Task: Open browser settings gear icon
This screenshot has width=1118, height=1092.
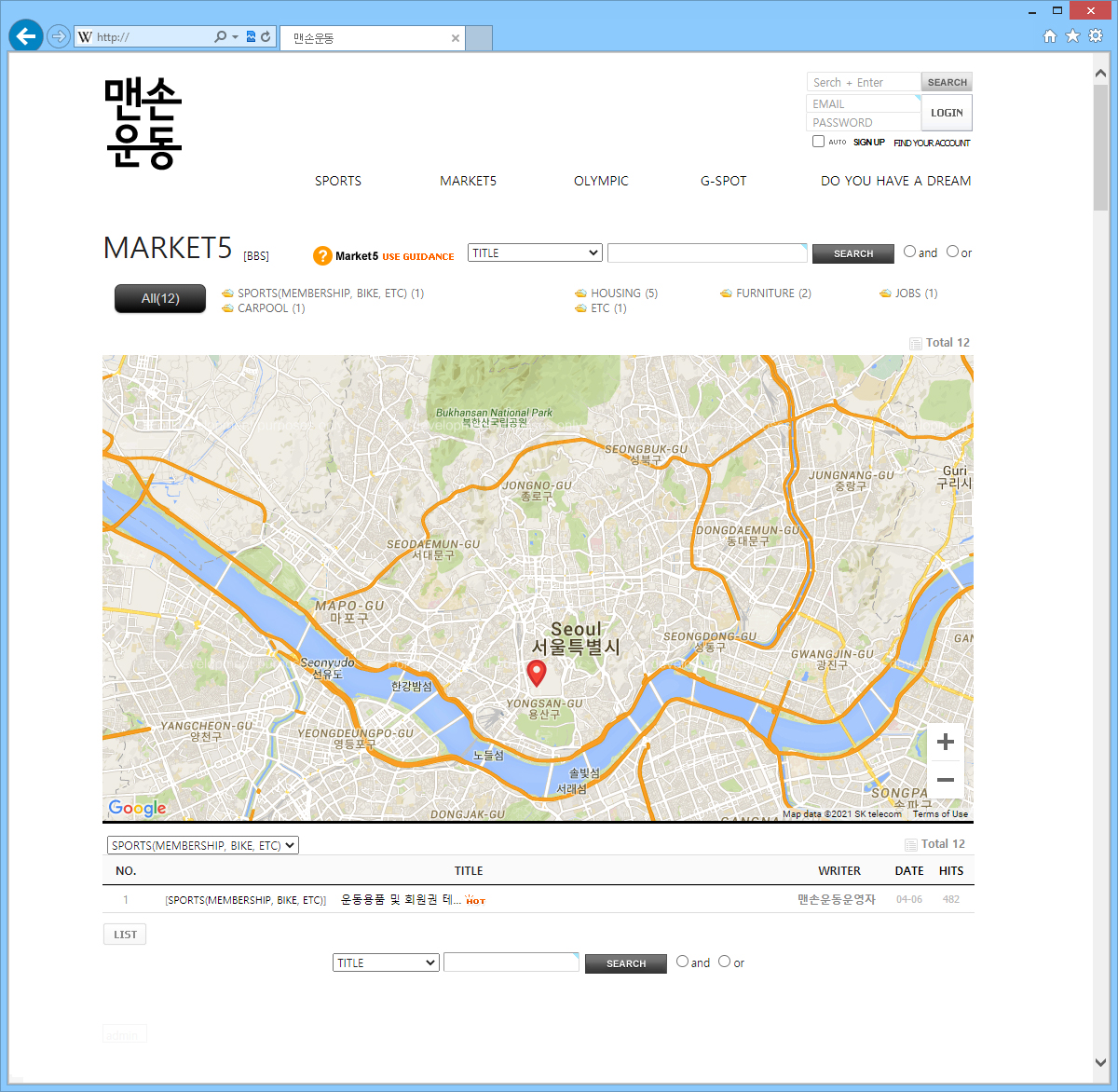Action: [x=1096, y=36]
